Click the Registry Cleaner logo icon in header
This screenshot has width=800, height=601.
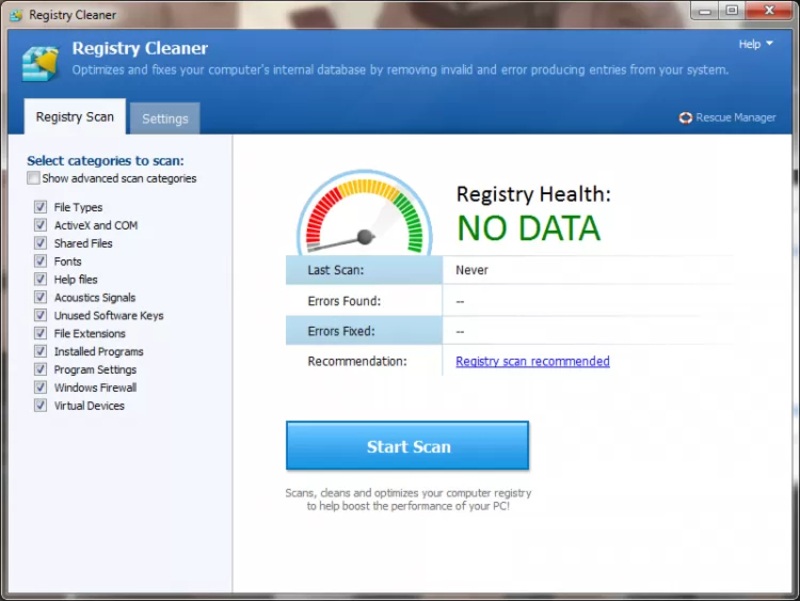coord(40,61)
